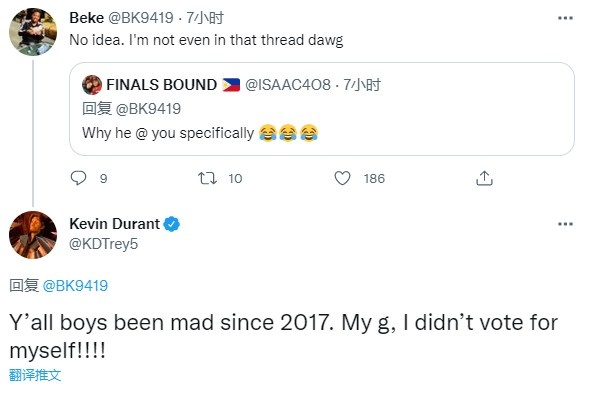590x398 pixels.
Task: Click the reply speech-bubble icon on Beke's tweet
Action: 78,178
